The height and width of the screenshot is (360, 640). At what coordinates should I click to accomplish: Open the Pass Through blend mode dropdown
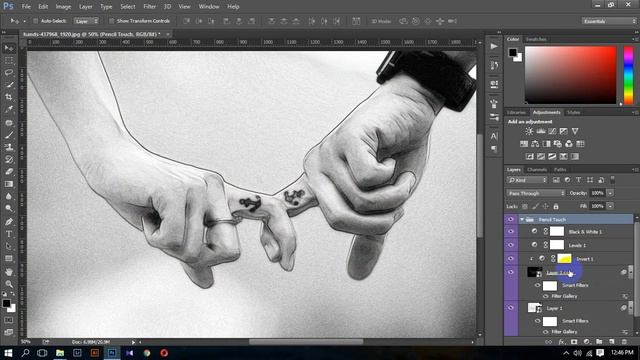536,193
